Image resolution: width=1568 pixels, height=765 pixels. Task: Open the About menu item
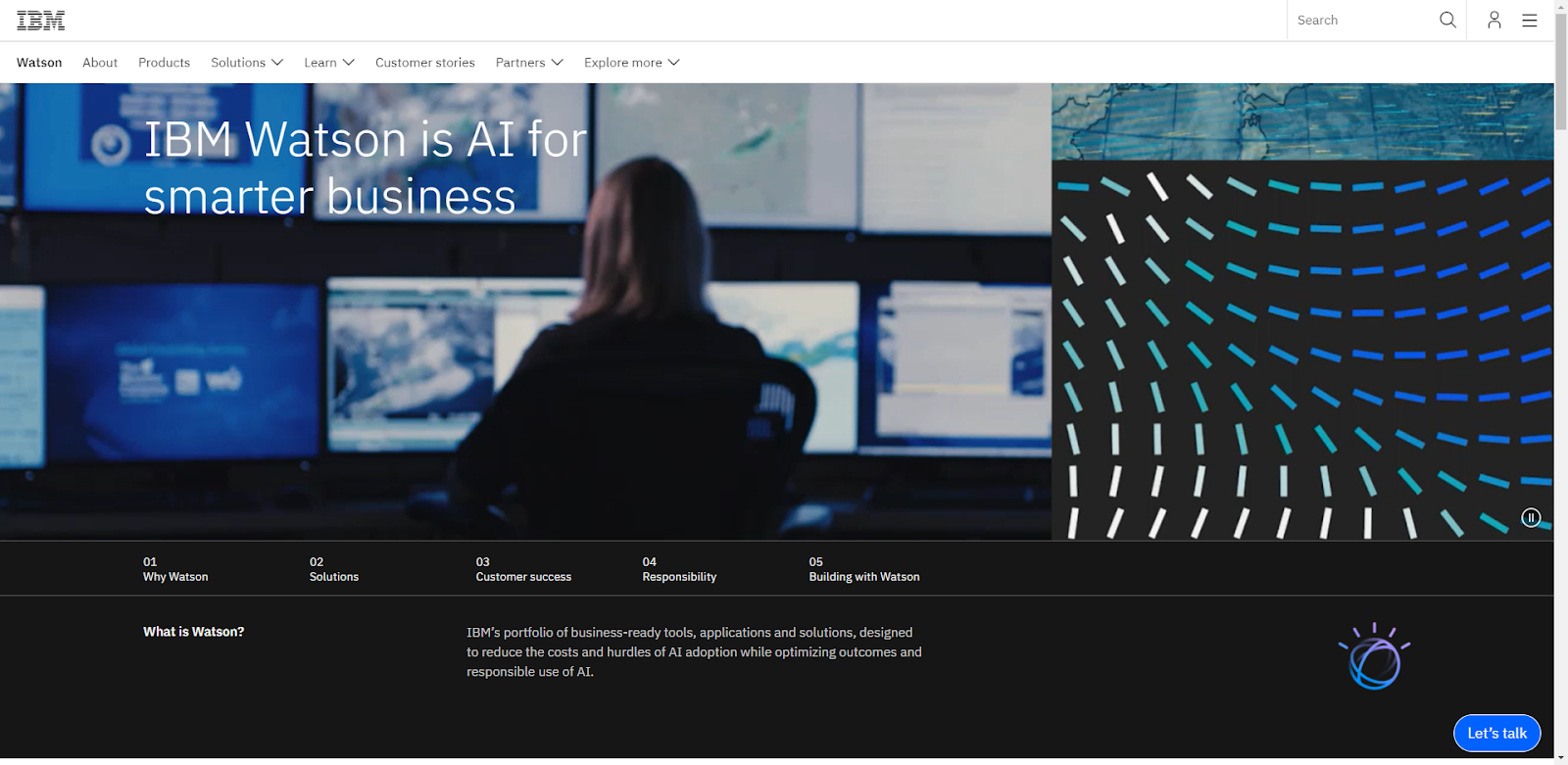coord(100,63)
